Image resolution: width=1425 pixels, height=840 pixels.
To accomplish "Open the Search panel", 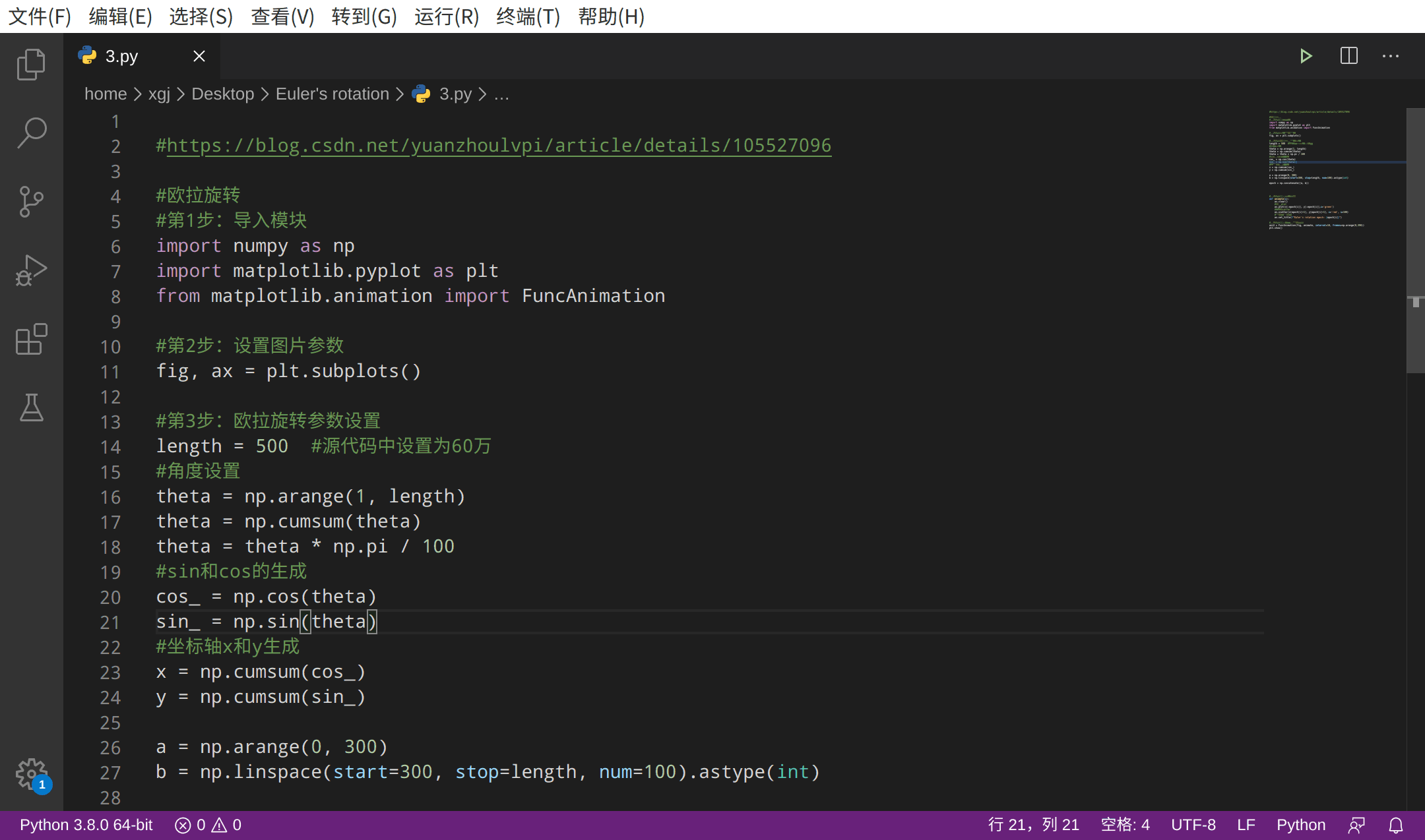I will click(x=31, y=132).
